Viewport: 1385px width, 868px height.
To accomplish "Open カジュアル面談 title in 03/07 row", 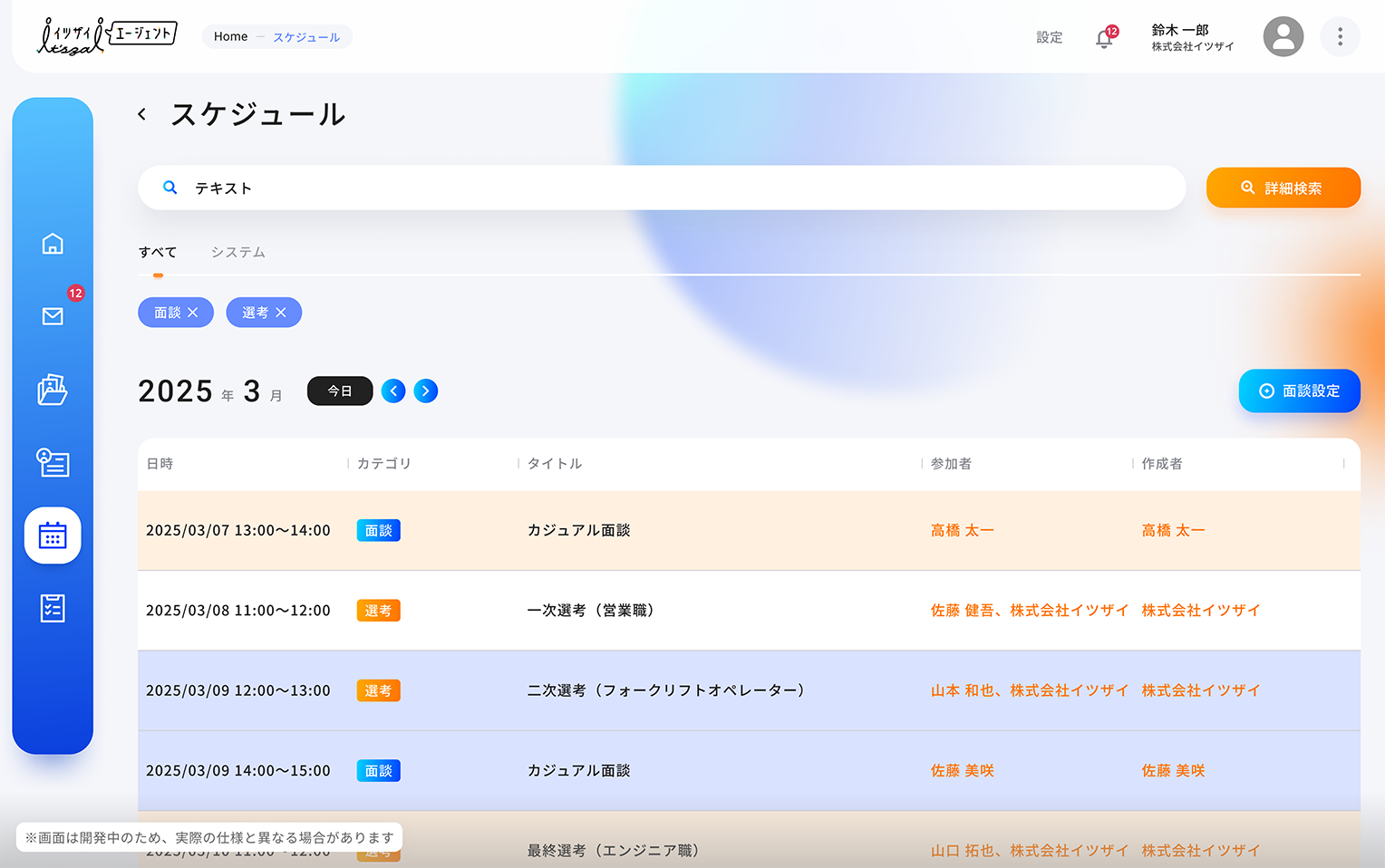I will [578, 530].
